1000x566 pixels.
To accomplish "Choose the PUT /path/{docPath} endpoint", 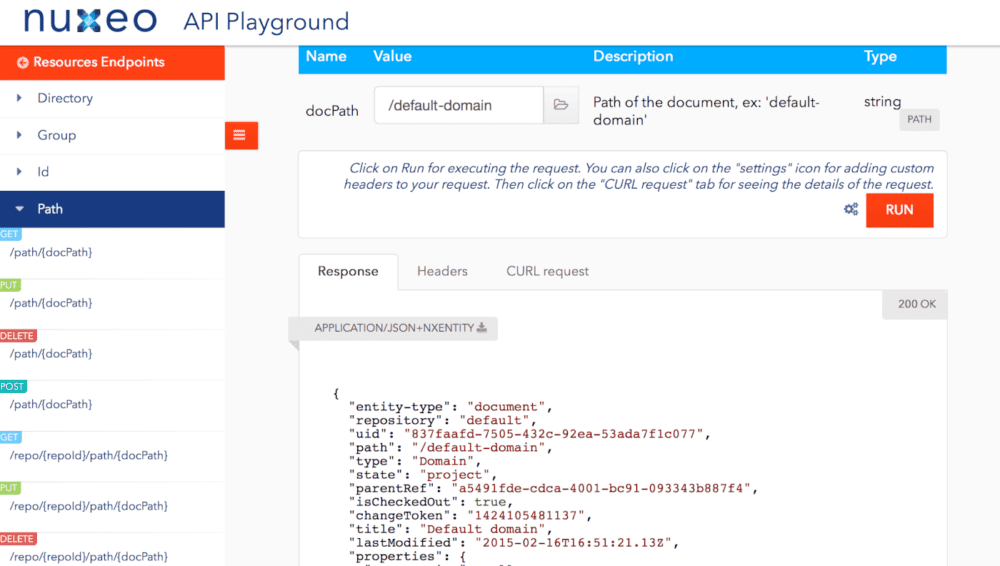I will click(50, 303).
